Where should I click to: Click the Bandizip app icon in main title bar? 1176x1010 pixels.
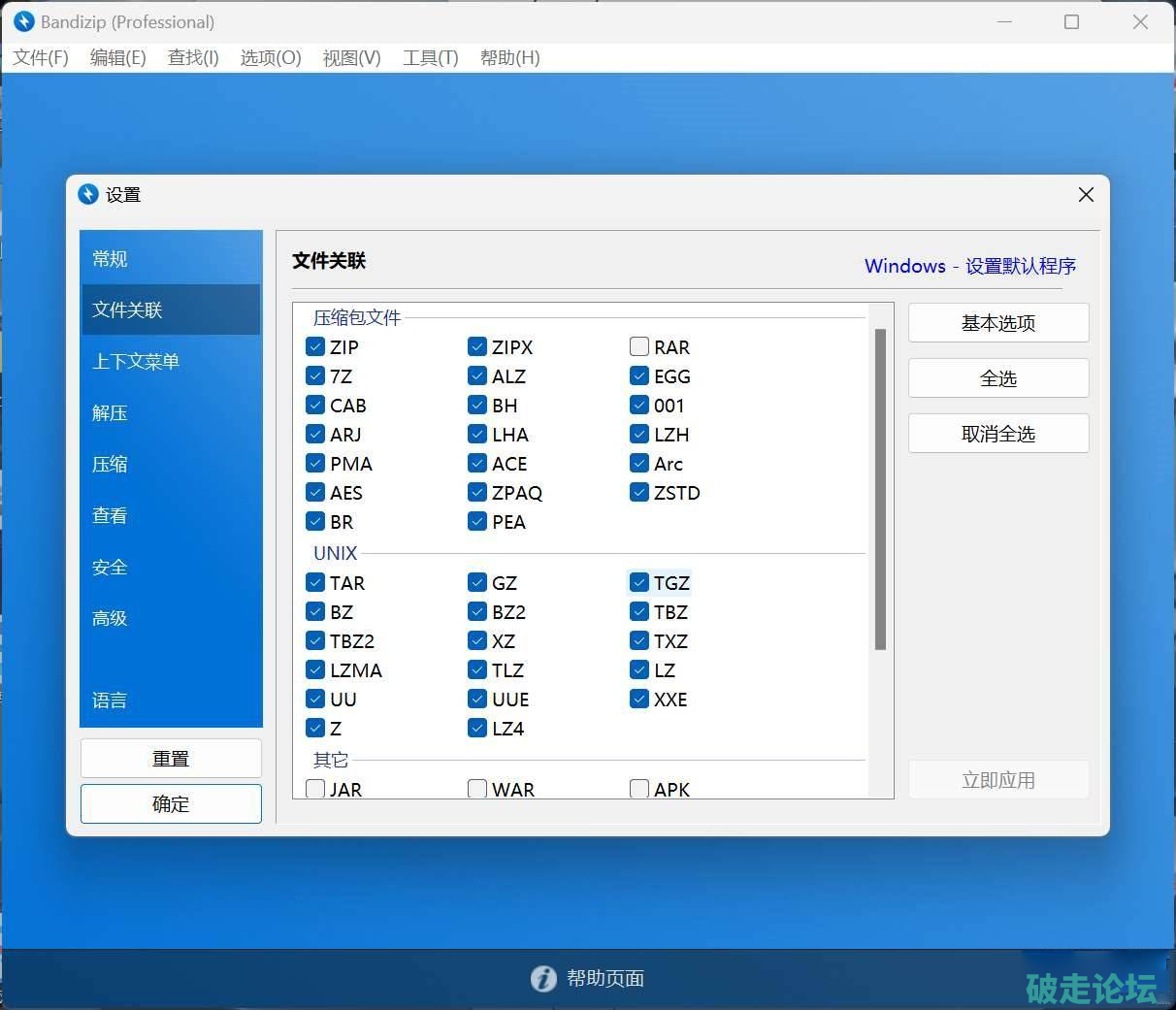click(24, 21)
